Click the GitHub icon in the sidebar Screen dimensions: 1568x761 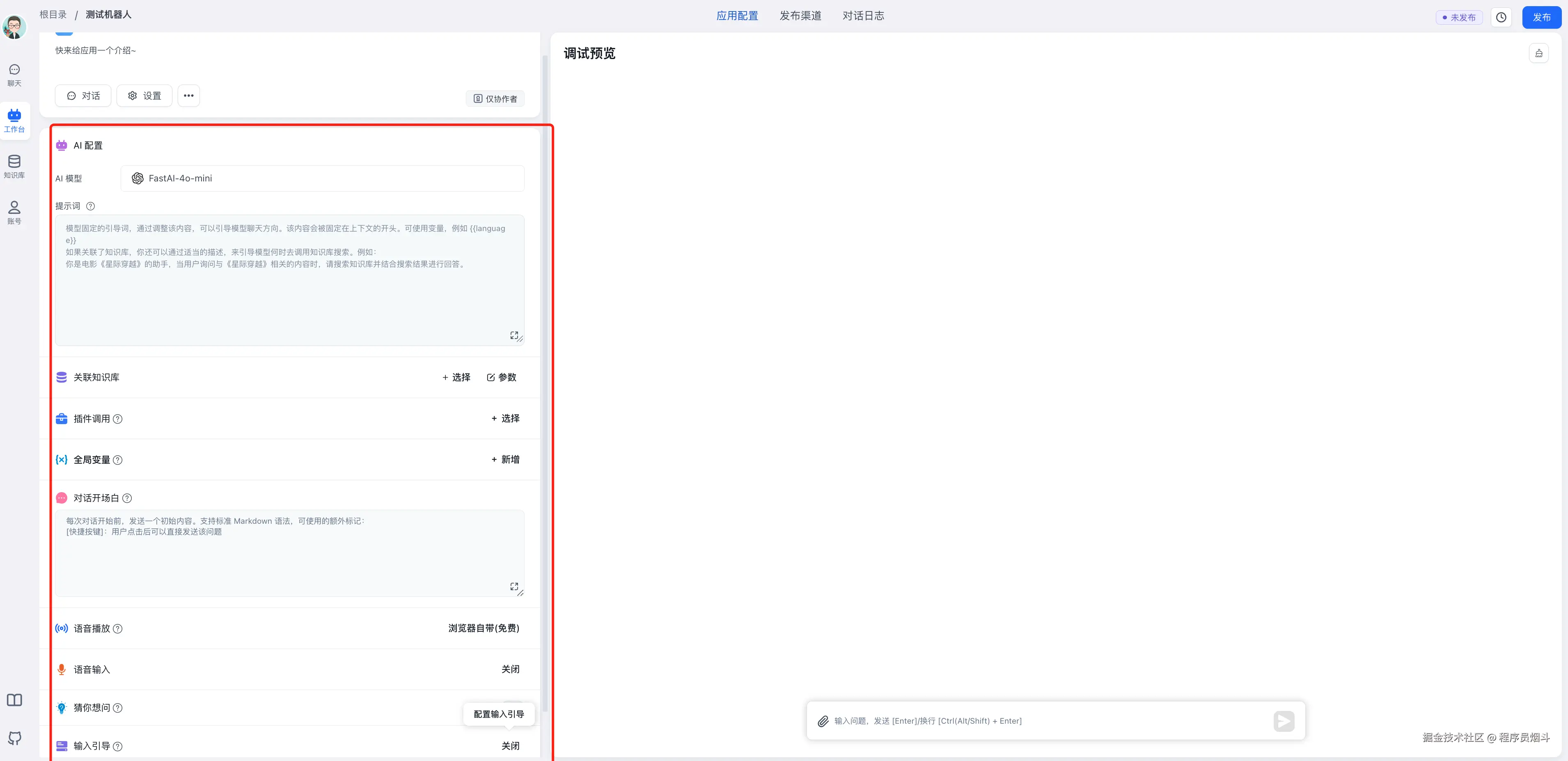15,738
